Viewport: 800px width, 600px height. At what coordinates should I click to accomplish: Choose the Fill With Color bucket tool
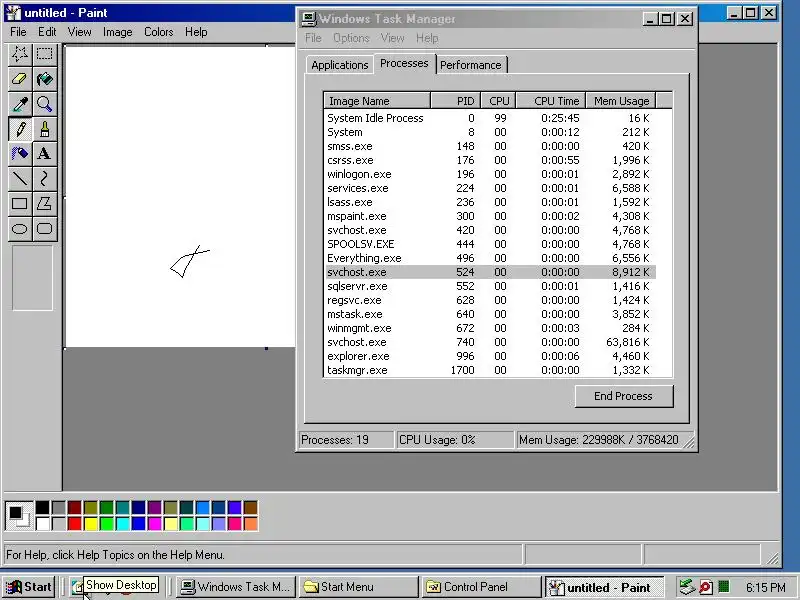click(x=44, y=79)
